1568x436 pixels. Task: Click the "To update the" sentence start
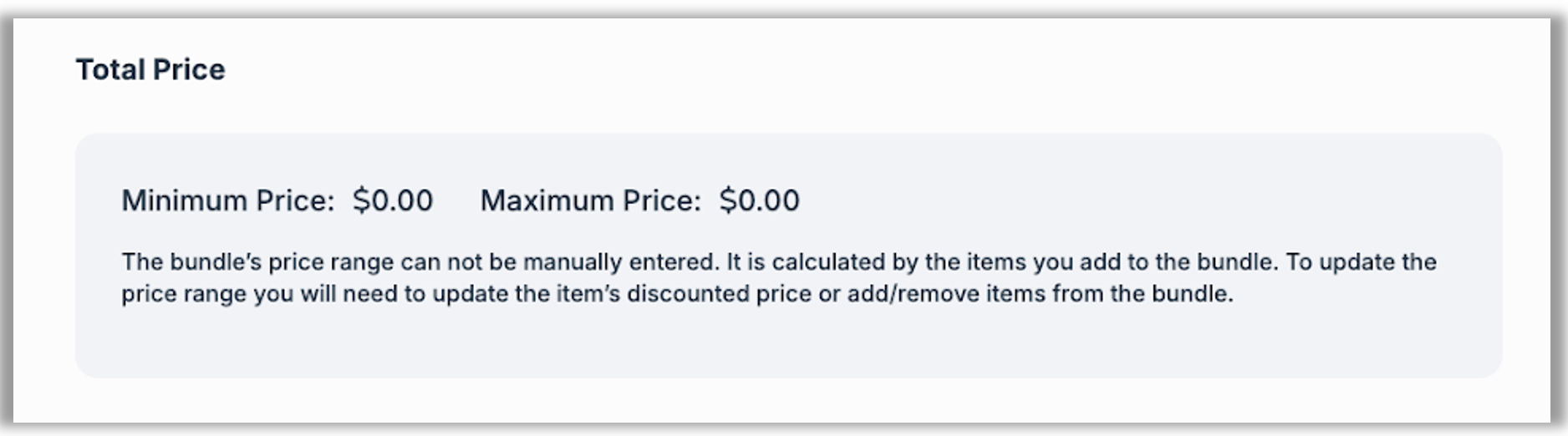tap(1361, 262)
